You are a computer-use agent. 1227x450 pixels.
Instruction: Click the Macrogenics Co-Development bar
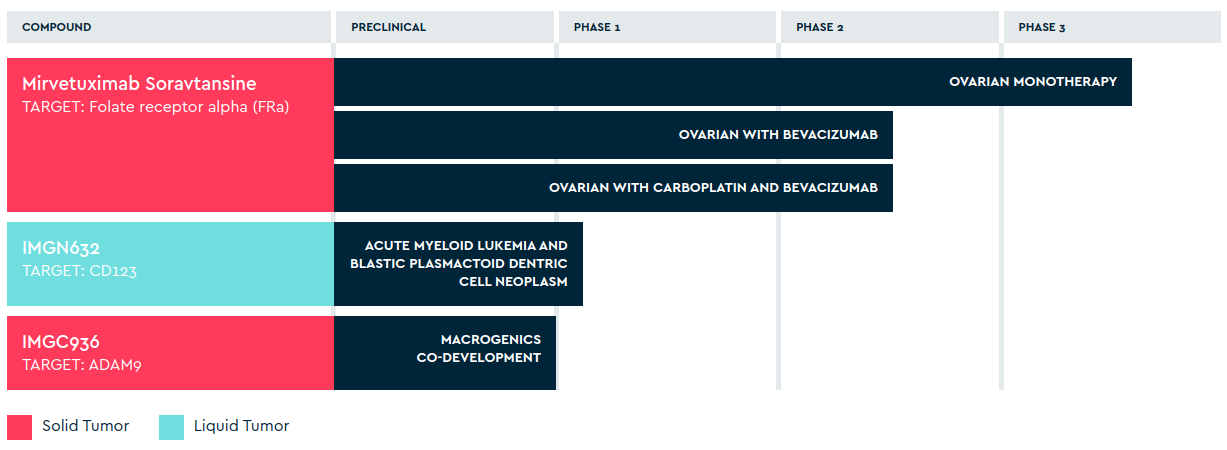(x=445, y=353)
